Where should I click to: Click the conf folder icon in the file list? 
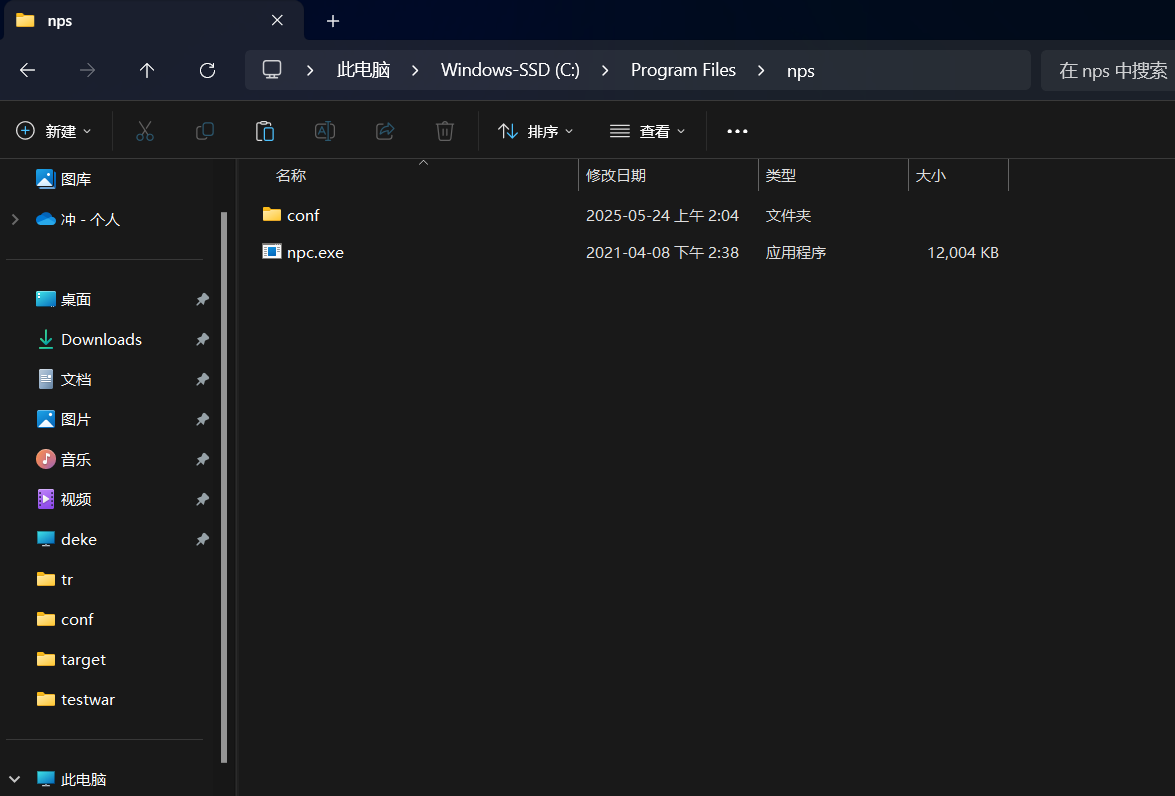coord(271,214)
